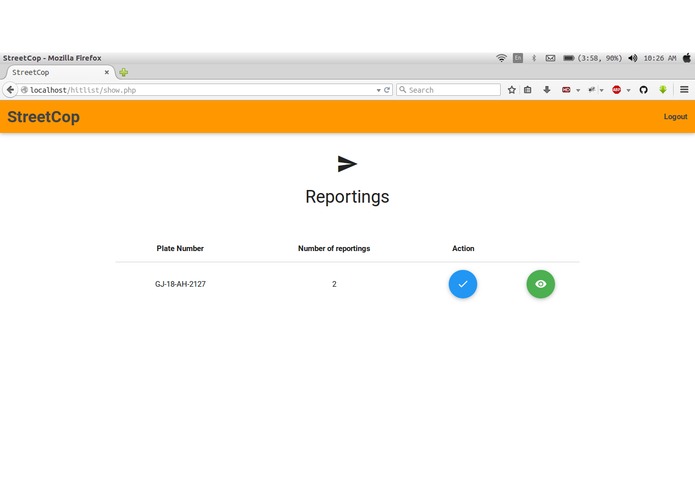Image resolution: width=695 pixels, height=494 pixels.
Task: Click the red extension toolbar icon
Action: pos(566,90)
